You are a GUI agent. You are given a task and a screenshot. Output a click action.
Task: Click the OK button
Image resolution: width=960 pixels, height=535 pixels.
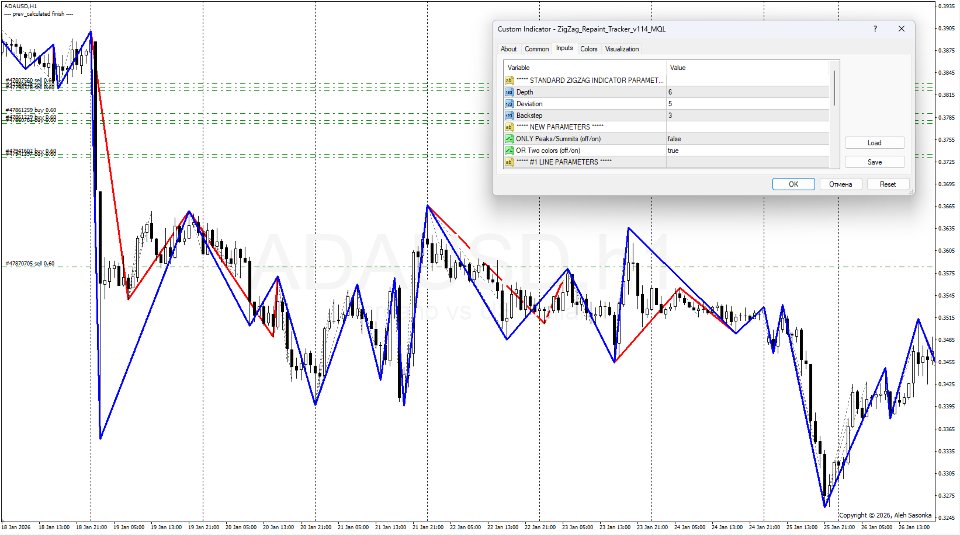click(793, 184)
